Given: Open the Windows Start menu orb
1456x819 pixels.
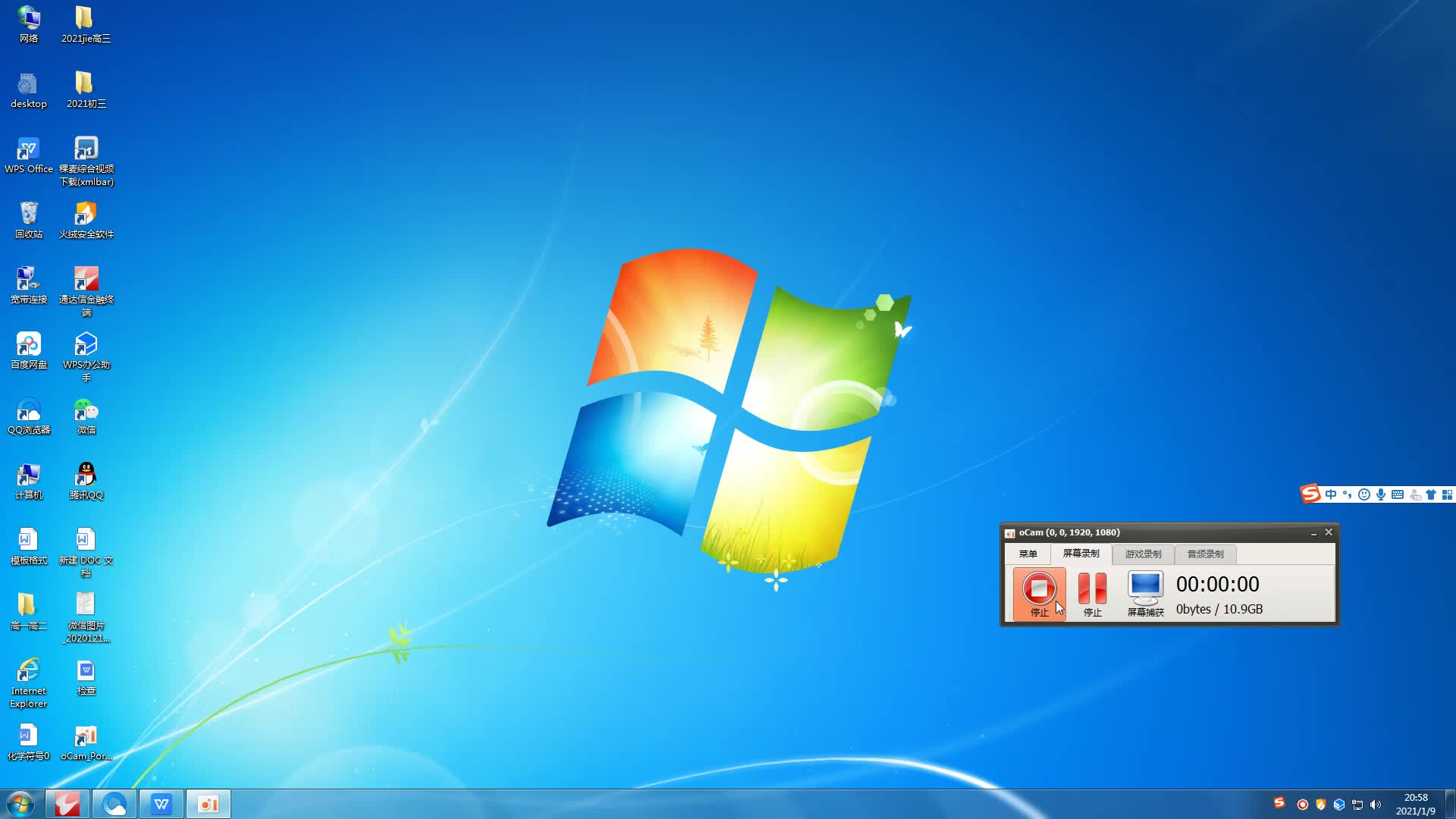Looking at the screenshot, I should (x=20, y=804).
